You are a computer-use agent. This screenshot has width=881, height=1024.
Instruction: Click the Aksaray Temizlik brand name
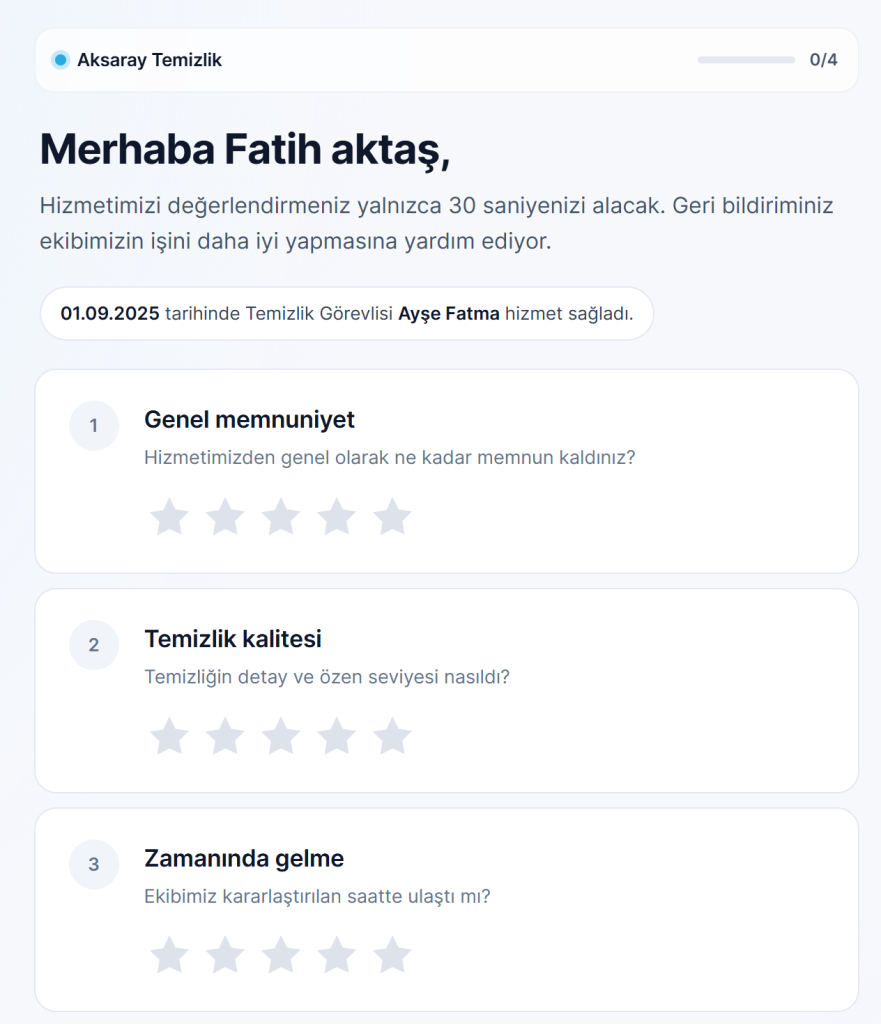149,60
